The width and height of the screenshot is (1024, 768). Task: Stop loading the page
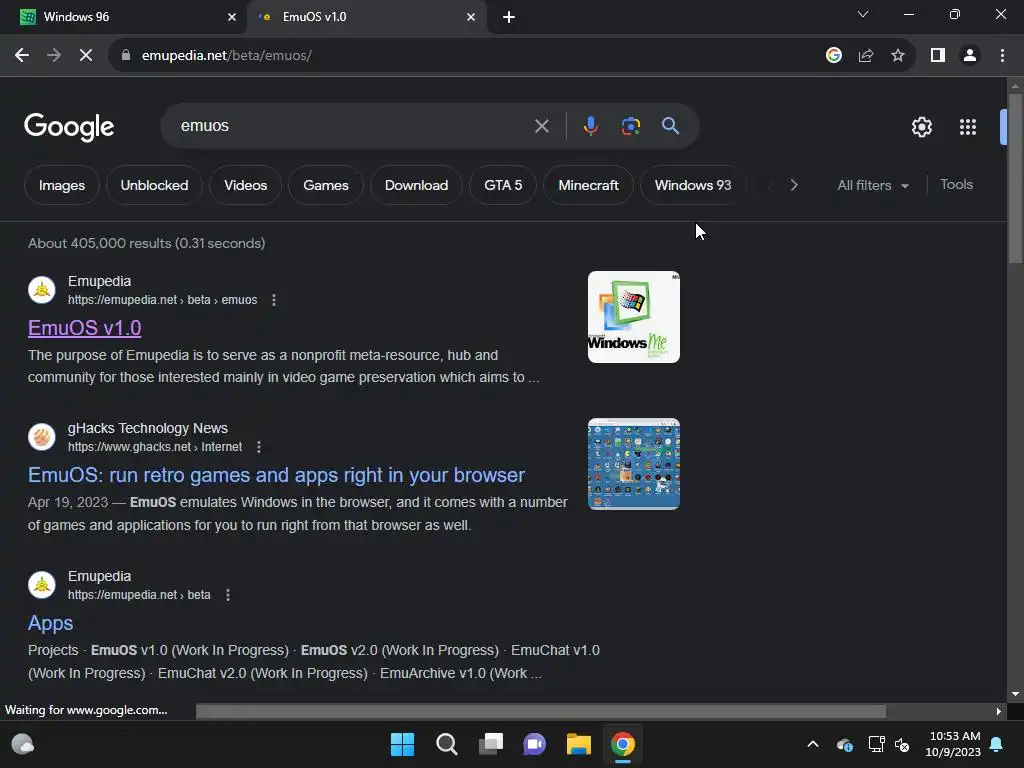[x=86, y=56]
